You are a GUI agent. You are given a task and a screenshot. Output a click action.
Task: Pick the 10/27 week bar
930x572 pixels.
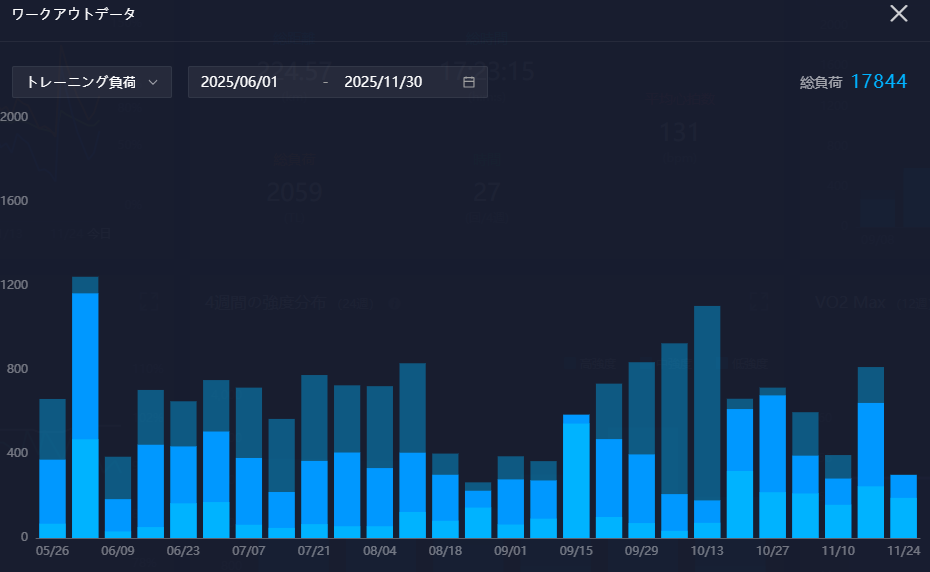point(772,463)
